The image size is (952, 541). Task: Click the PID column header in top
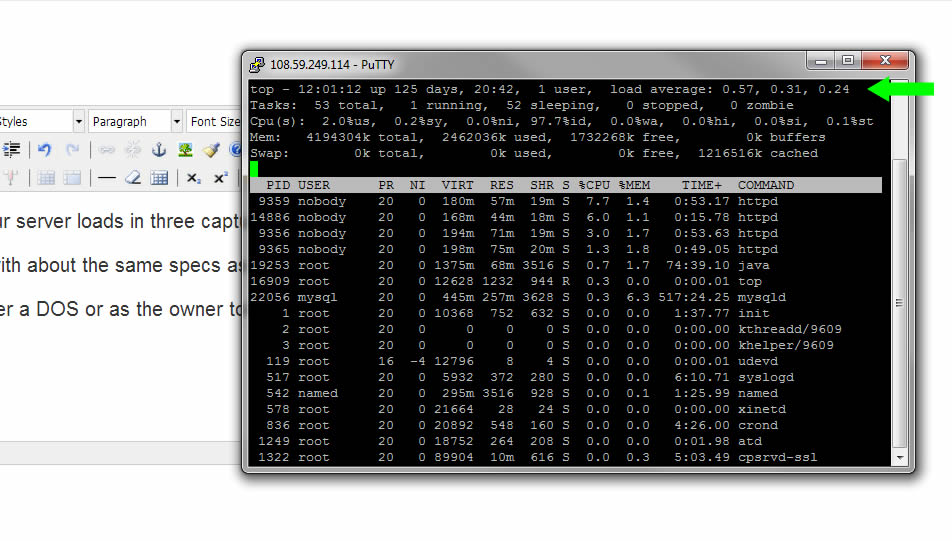point(278,185)
